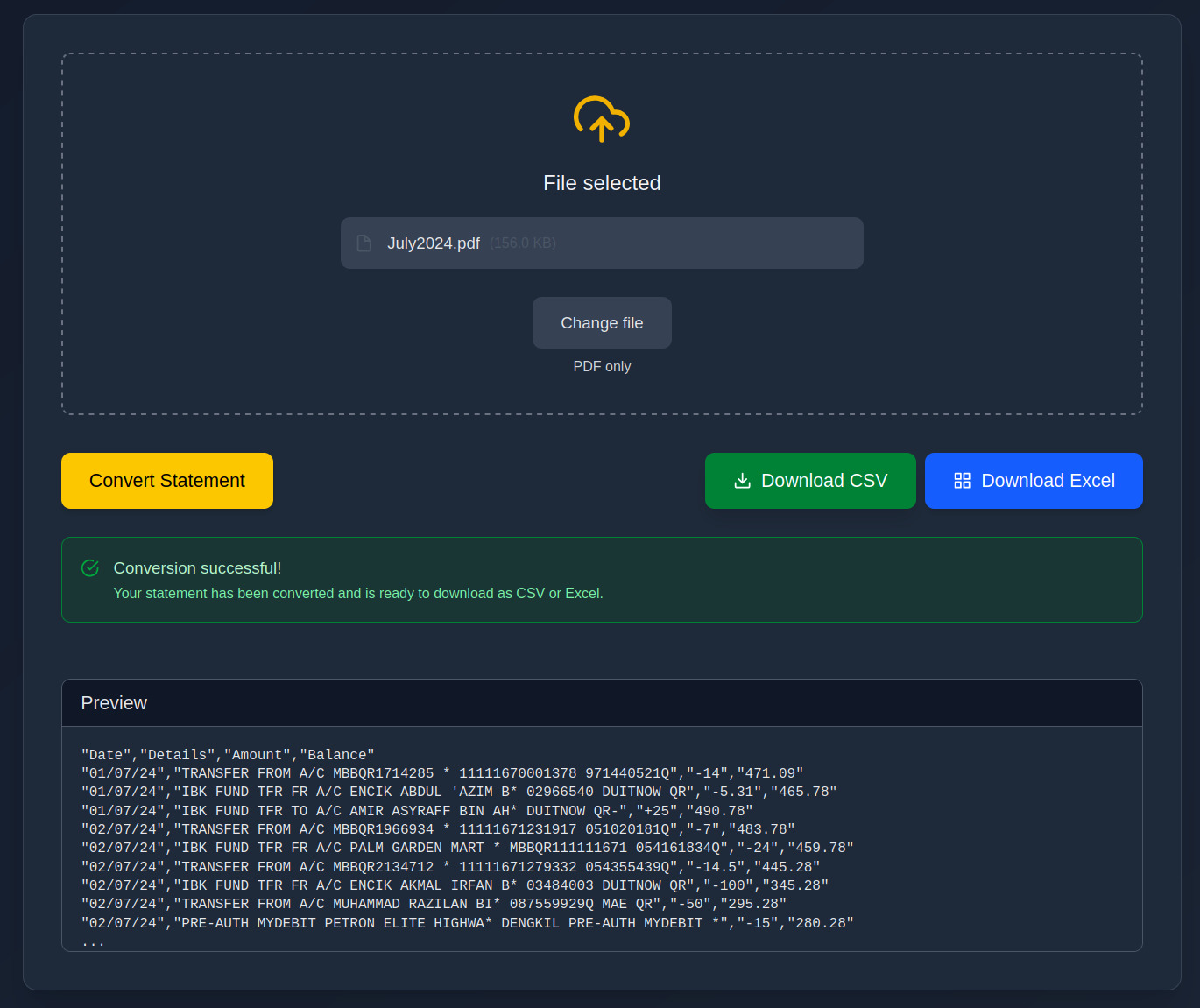The width and height of the screenshot is (1200, 1008).
Task: Click the green success checkmark icon
Action: pyautogui.click(x=90, y=568)
